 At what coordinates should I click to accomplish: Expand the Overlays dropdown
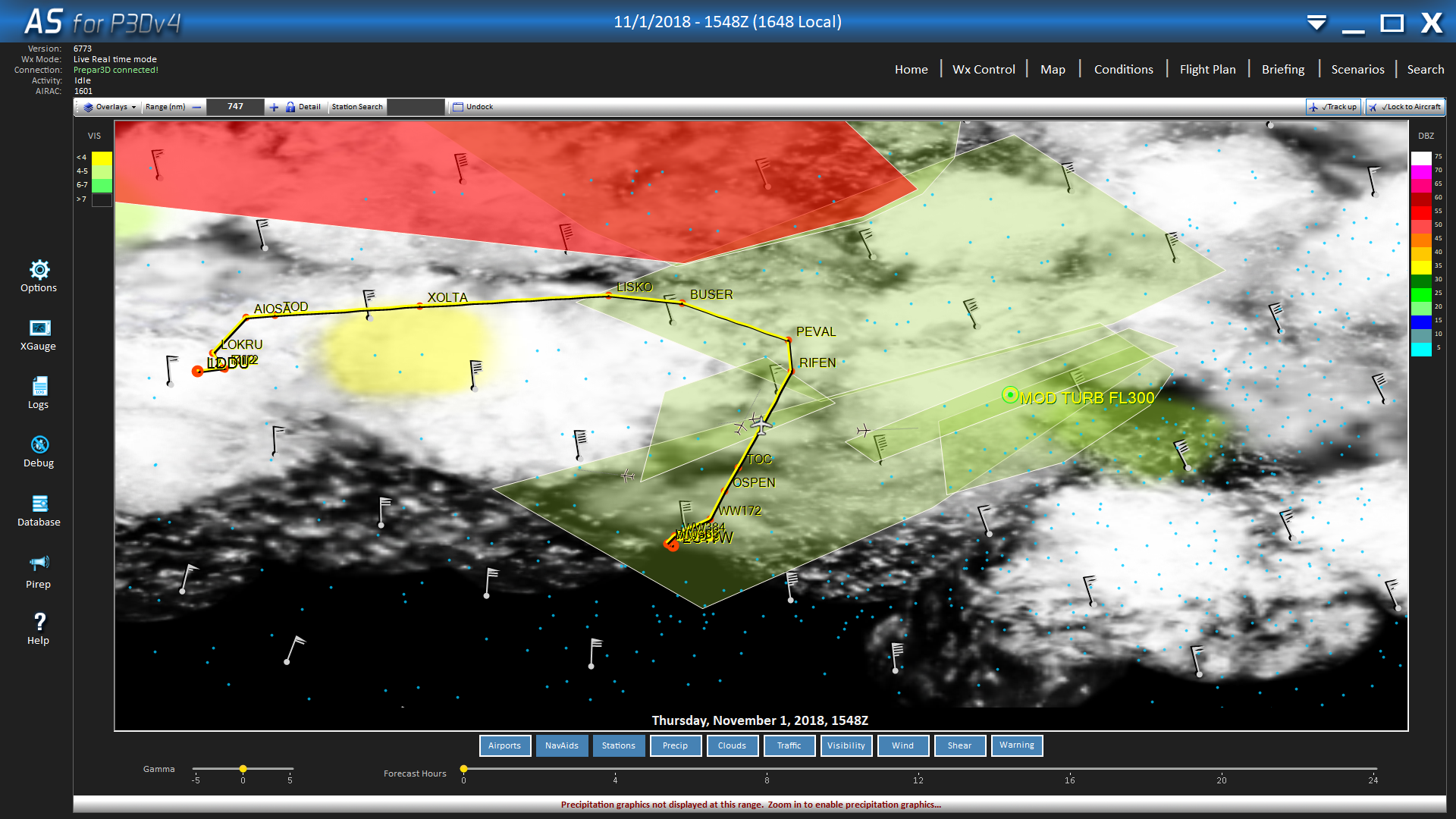pos(111,107)
